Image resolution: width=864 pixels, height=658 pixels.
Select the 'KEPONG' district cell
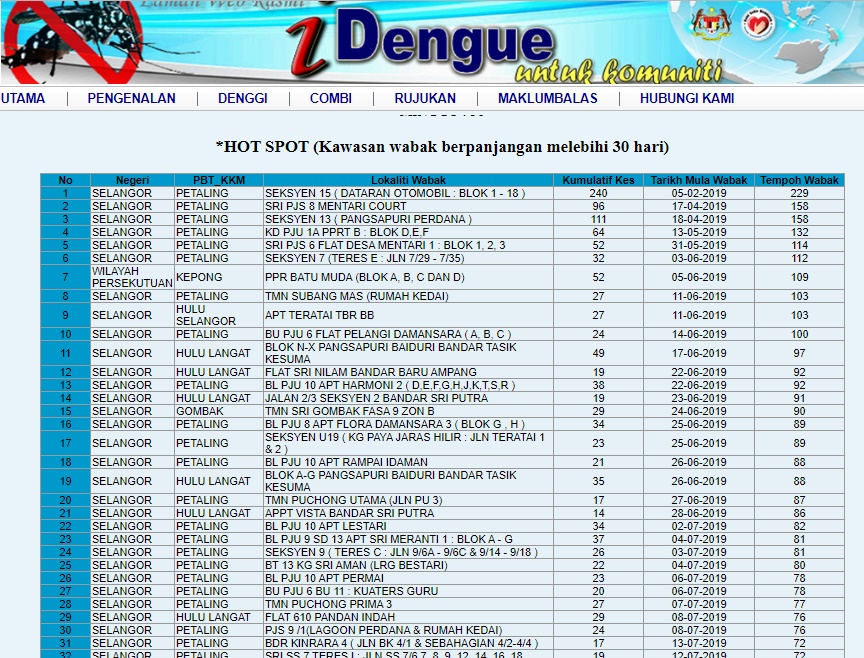219,277
